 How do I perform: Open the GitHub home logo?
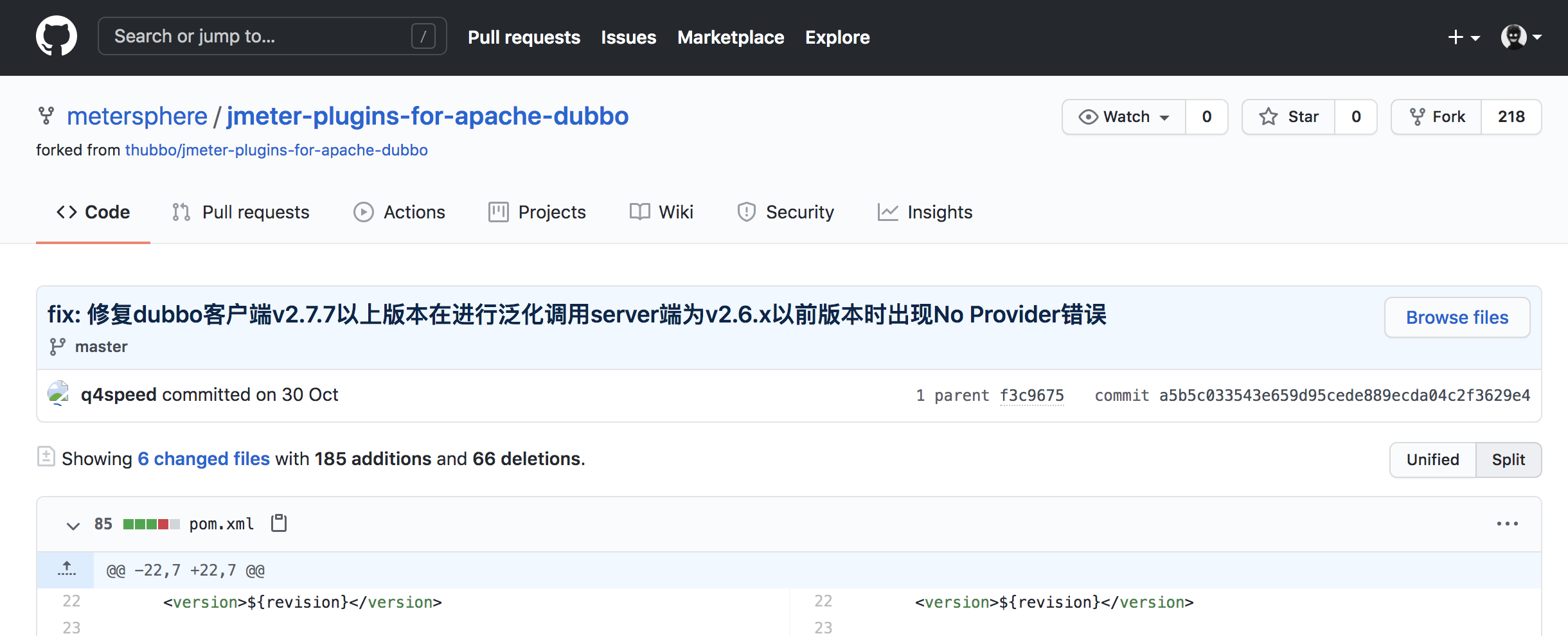[57, 36]
